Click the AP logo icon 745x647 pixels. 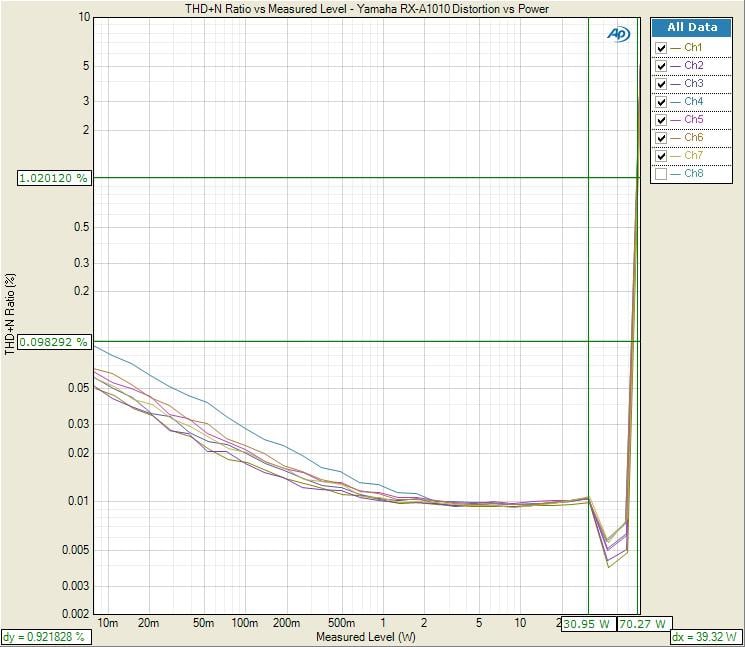(x=618, y=34)
